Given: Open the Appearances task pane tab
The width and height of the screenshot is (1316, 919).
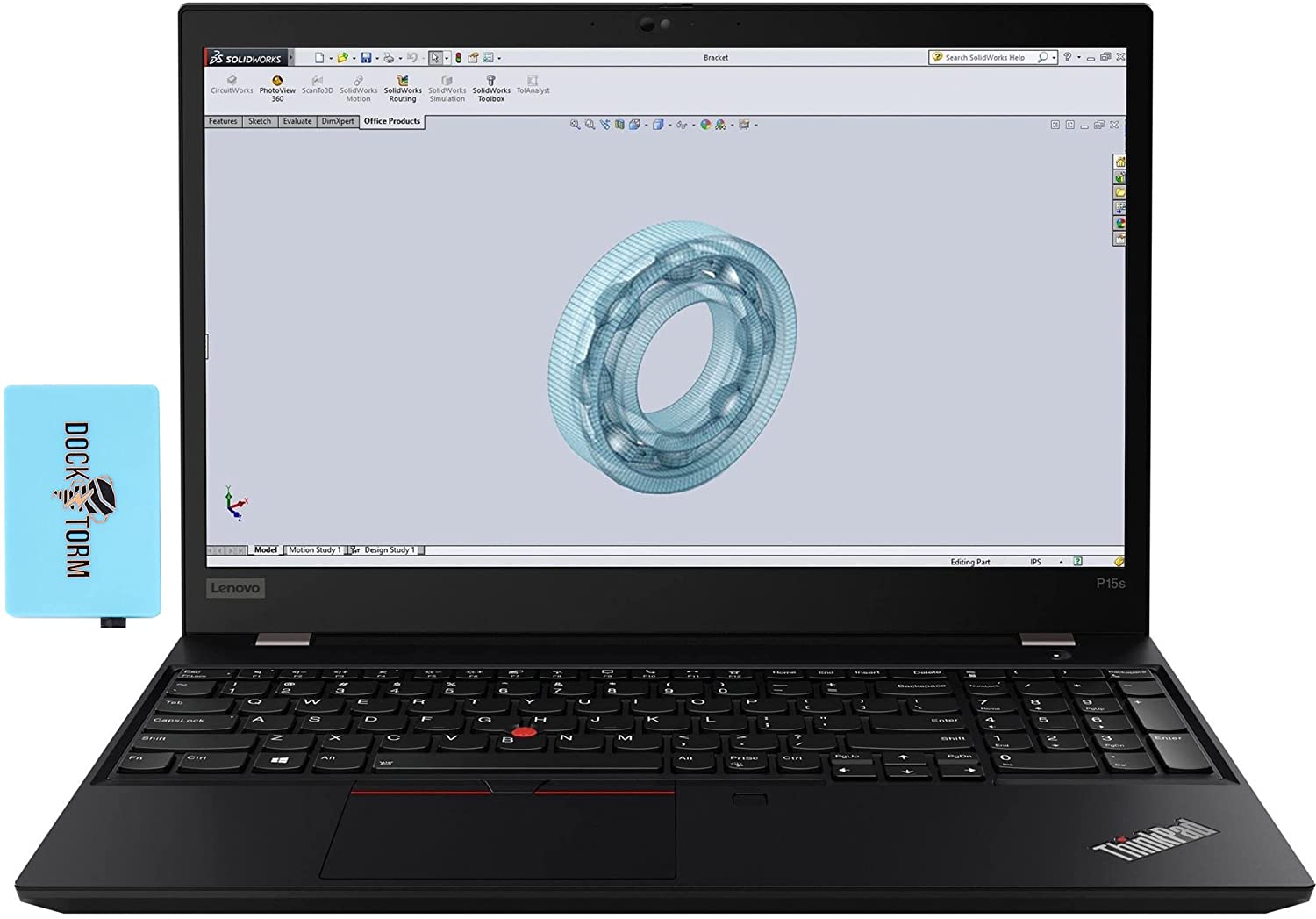Looking at the screenshot, I should (x=1119, y=223).
